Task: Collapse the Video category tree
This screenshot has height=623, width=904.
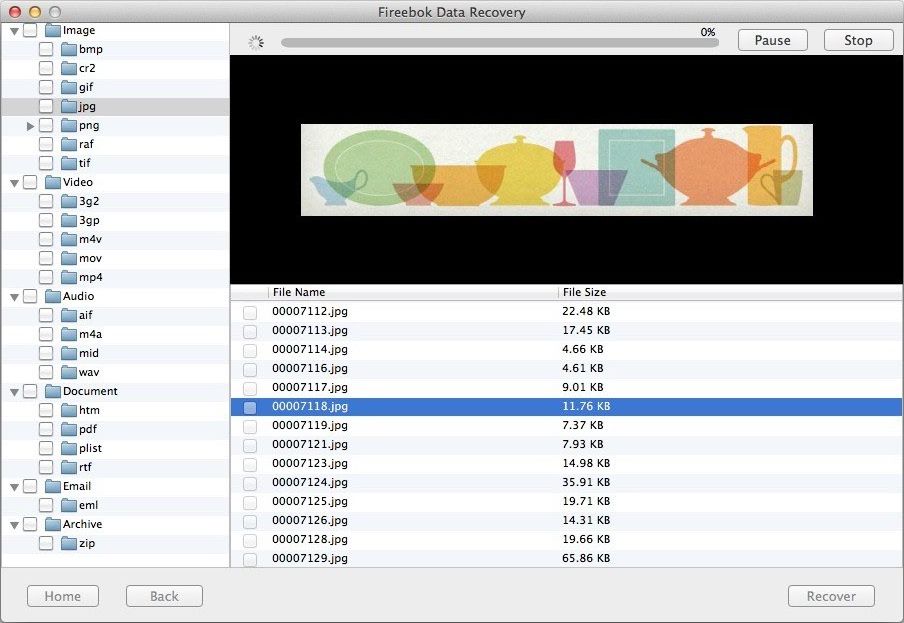Action: pyautogui.click(x=14, y=183)
